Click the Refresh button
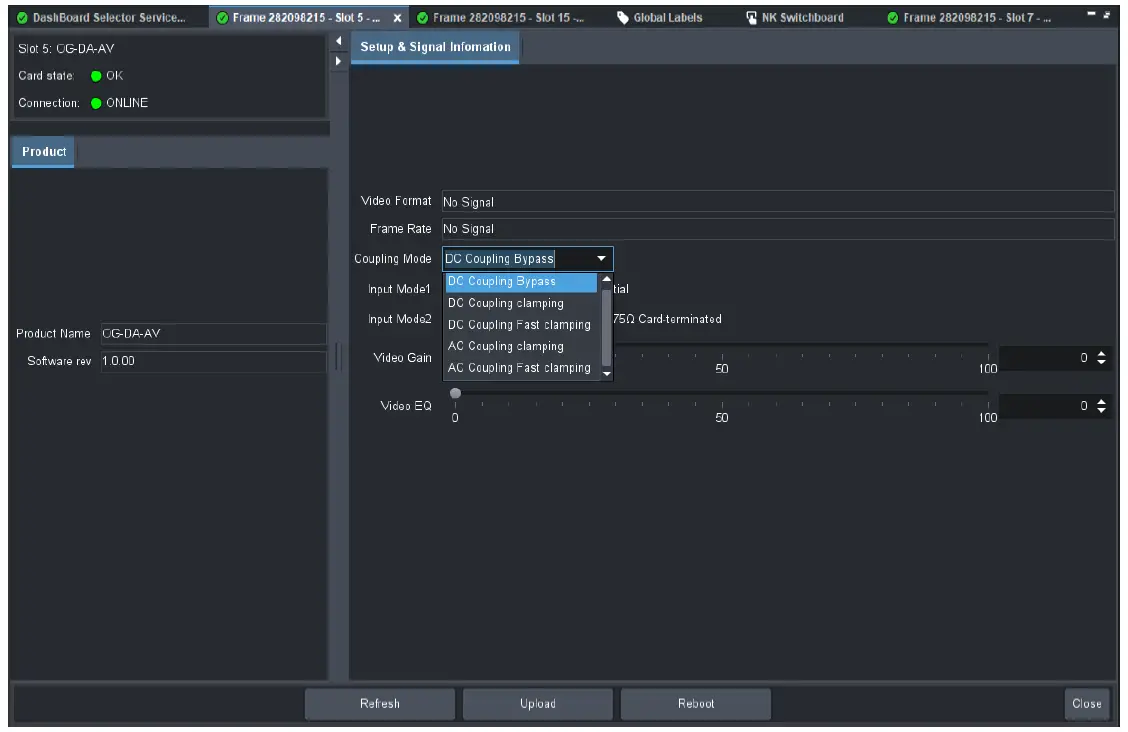 pyautogui.click(x=380, y=704)
